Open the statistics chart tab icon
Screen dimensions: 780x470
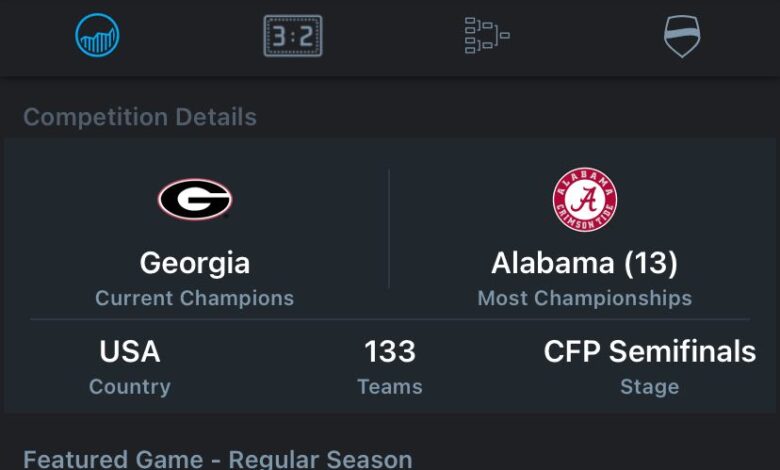coord(97,36)
